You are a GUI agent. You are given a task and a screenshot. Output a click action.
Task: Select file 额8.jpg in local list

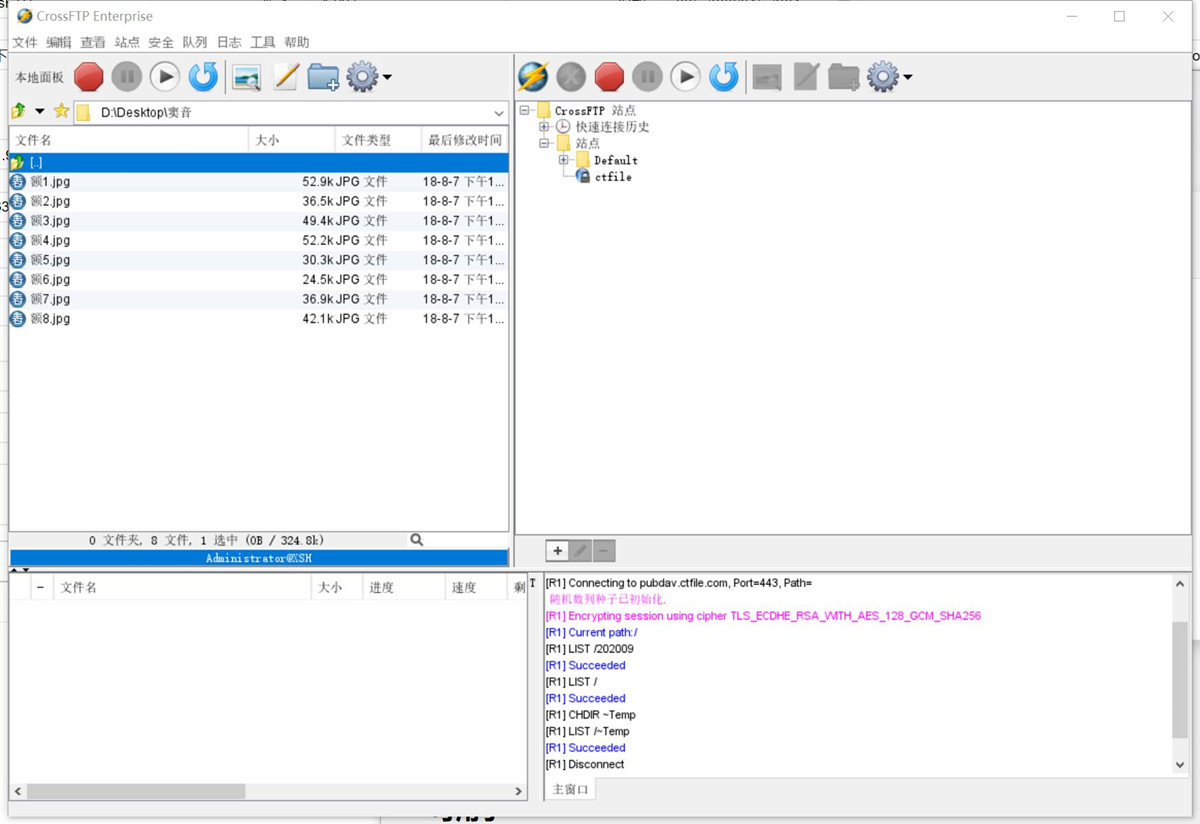click(259, 319)
